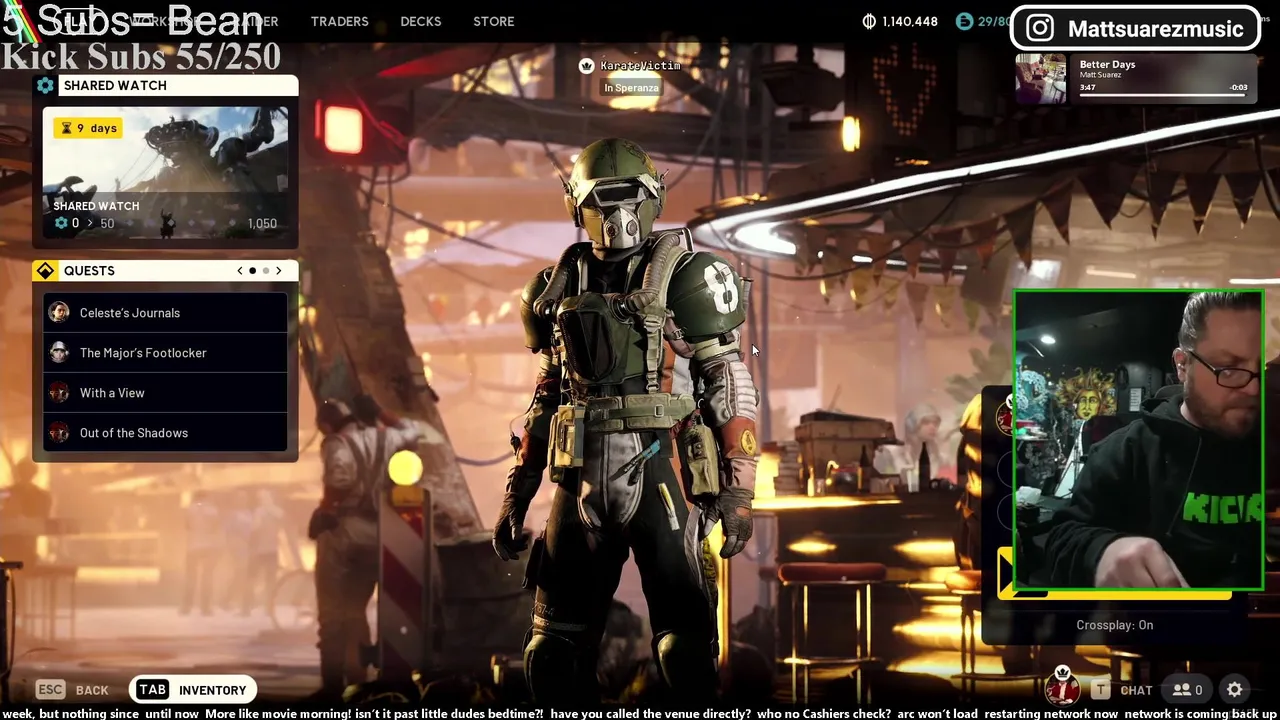Image resolution: width=1280 pixels, height=720 pixels.
Task: Click the KarateVictim player name
Action: pos(640,66)
